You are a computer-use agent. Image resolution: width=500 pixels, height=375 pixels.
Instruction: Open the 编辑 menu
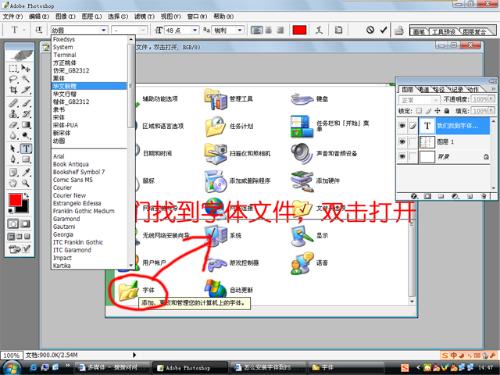click(39, 16)
